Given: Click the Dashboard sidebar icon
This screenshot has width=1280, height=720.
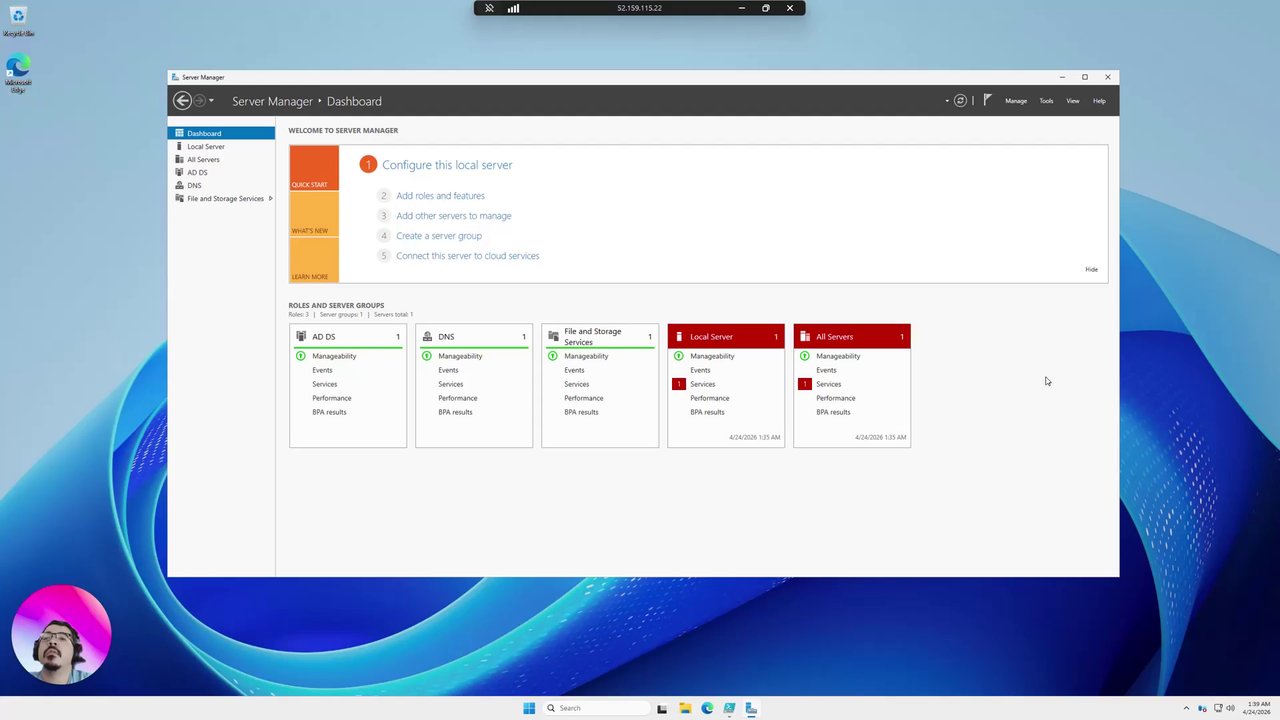Looking at the screenshot, I should [179, 133].
